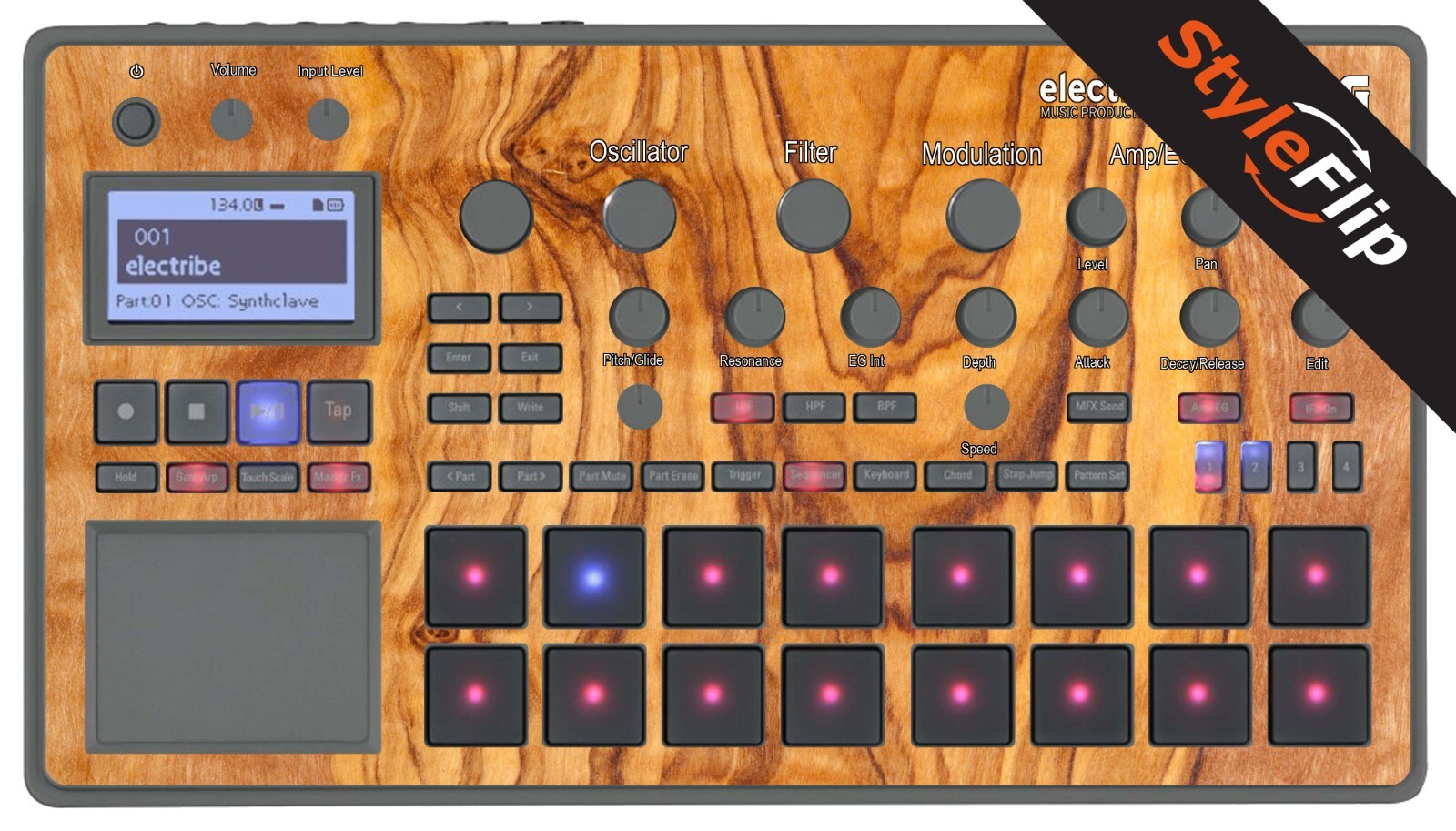
Task: Click the electribe pattern name on display
Action: point(173,266)
